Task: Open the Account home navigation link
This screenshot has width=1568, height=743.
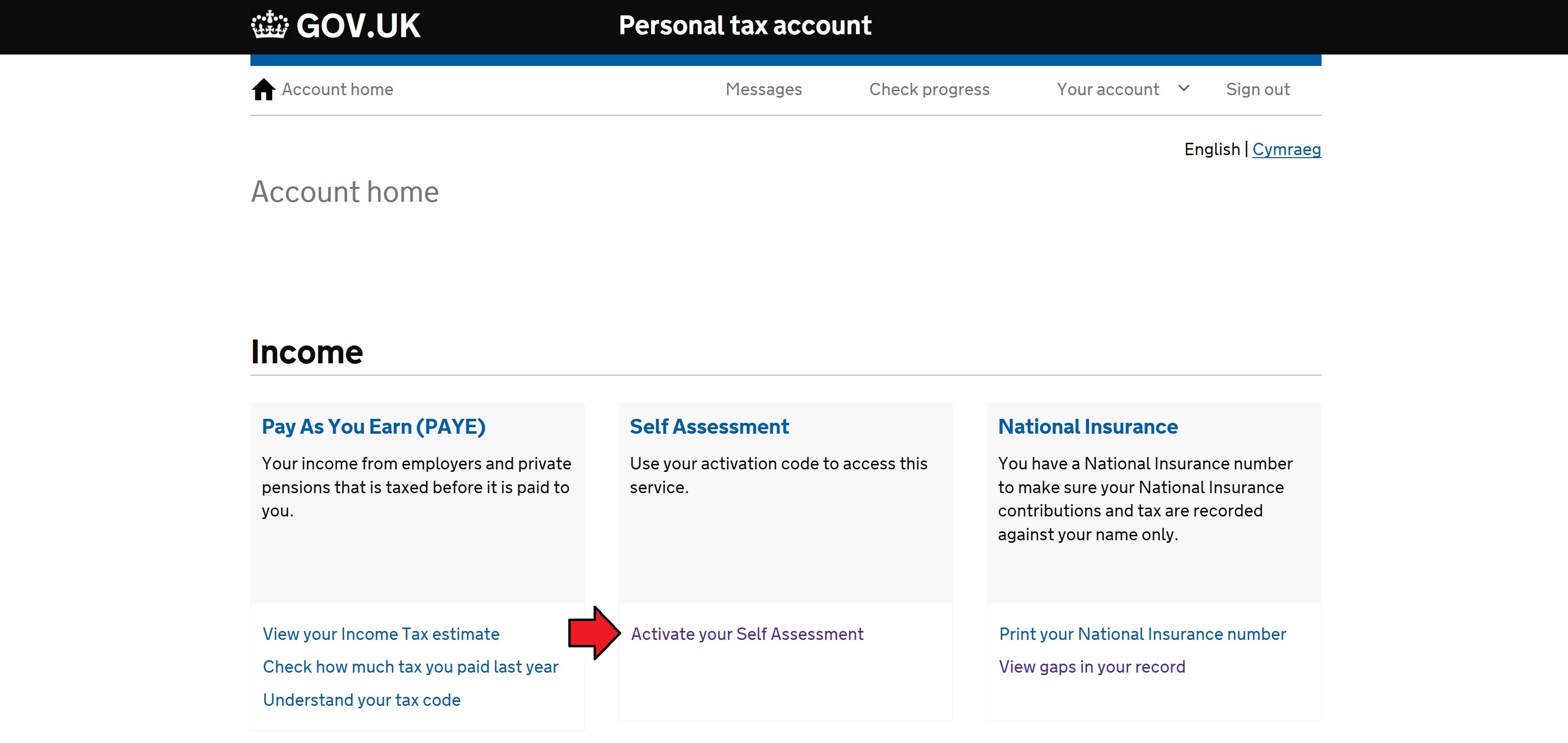Action: (337, 89)
